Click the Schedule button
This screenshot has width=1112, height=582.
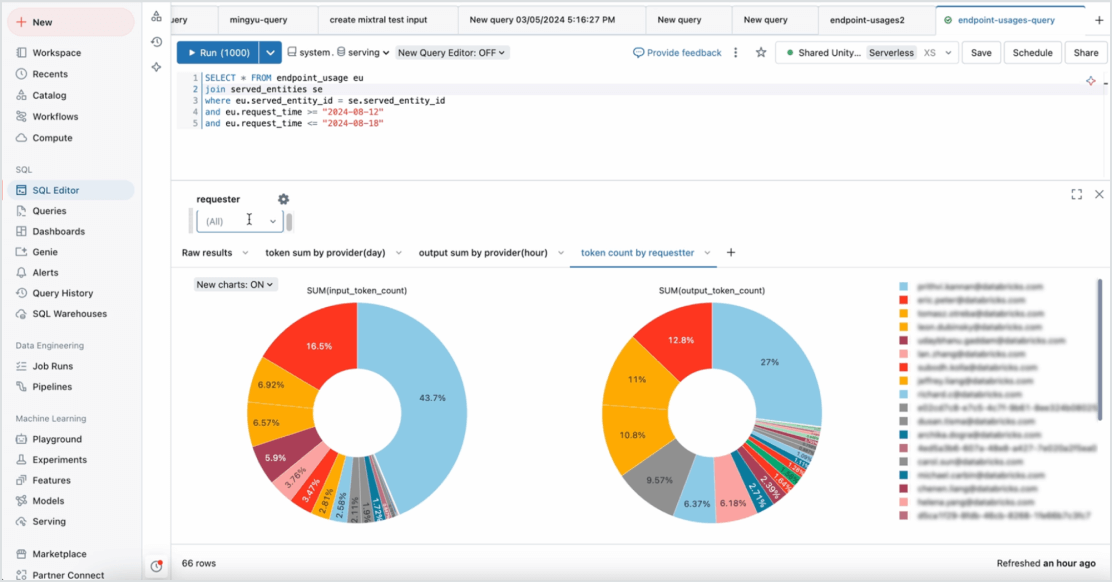click(1032, 52)
